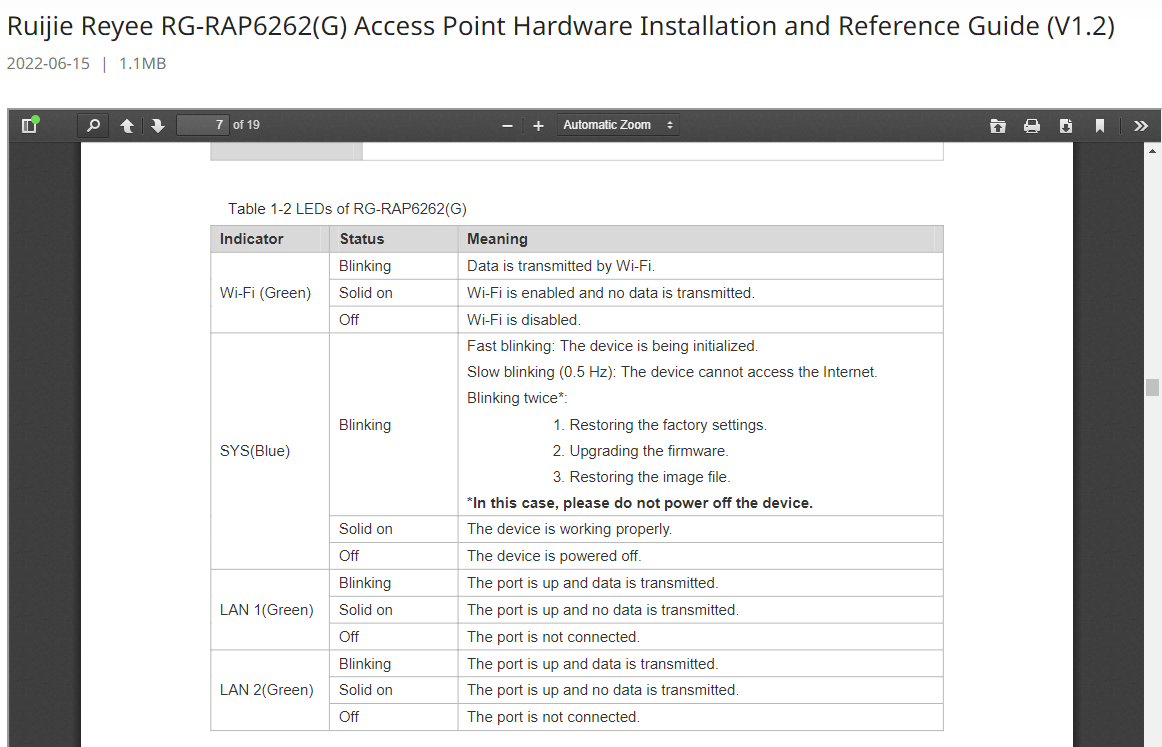Viewport: 1162px width, 747px height.
Task: Open the find in document search
Action: point(93,125)
